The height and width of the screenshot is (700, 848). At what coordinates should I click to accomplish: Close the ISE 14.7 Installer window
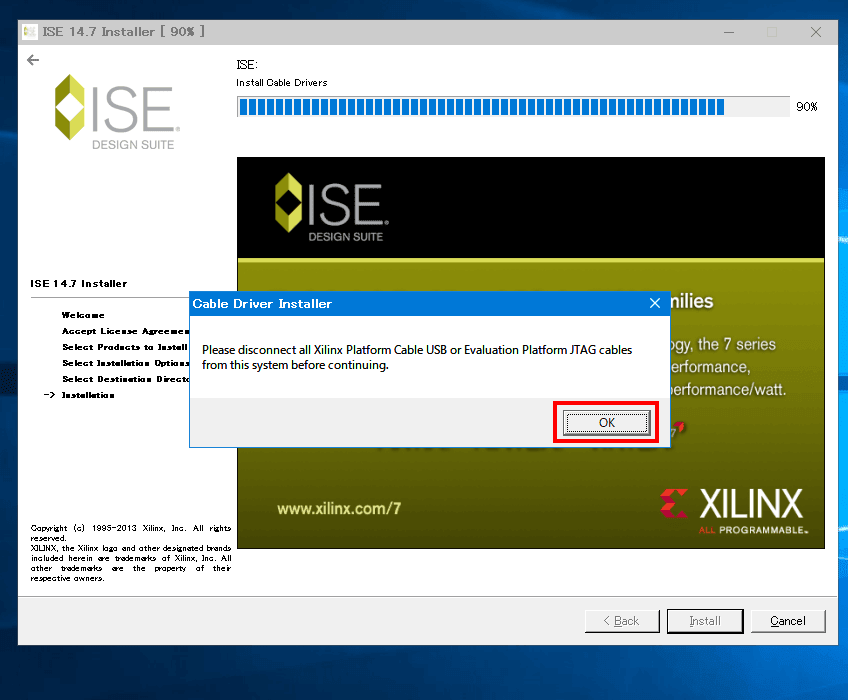point(816,32)
